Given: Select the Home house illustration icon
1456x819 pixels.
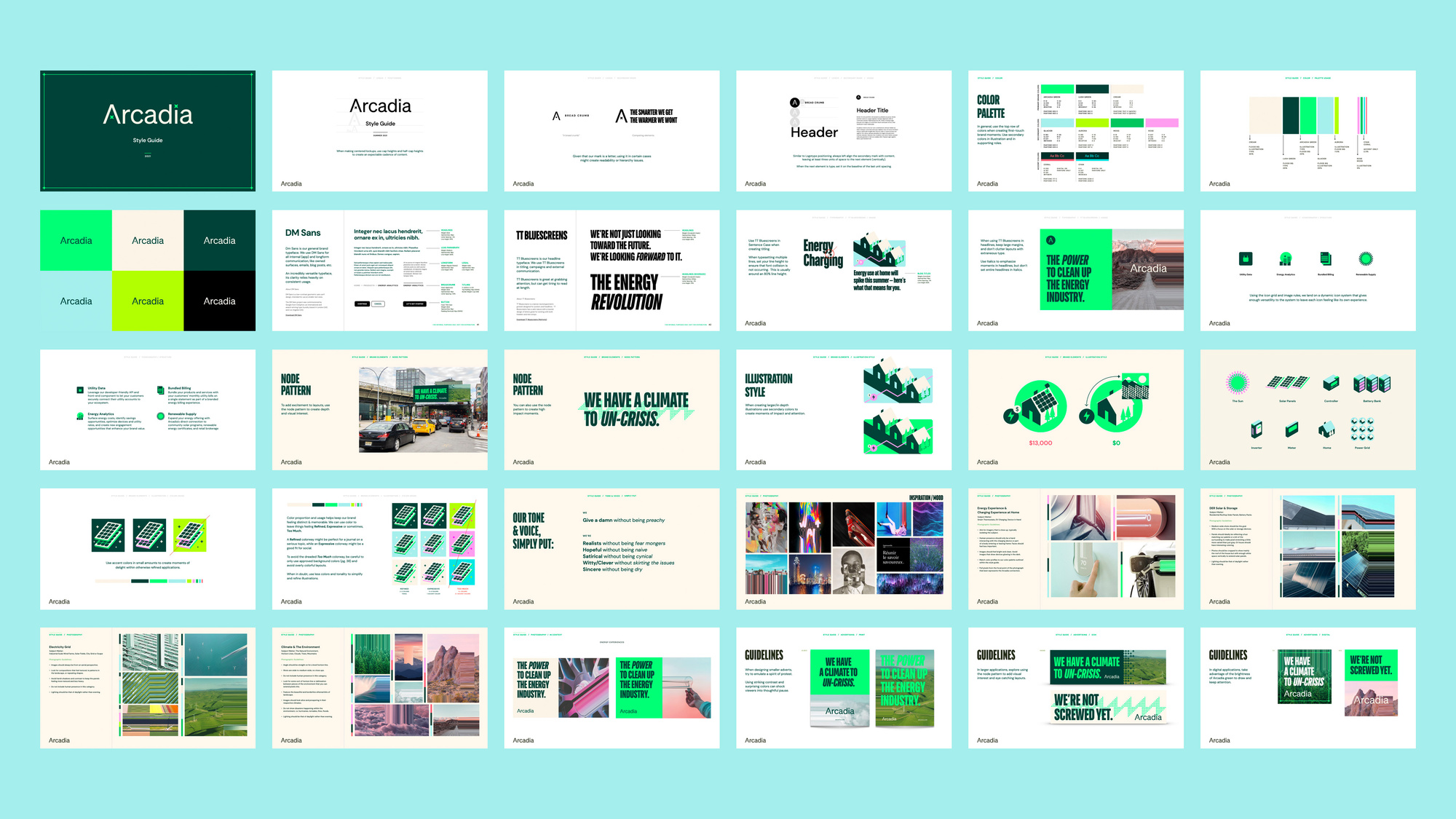Looking at the screenshot, I should pyautogui.click(x=1326, y=430).
